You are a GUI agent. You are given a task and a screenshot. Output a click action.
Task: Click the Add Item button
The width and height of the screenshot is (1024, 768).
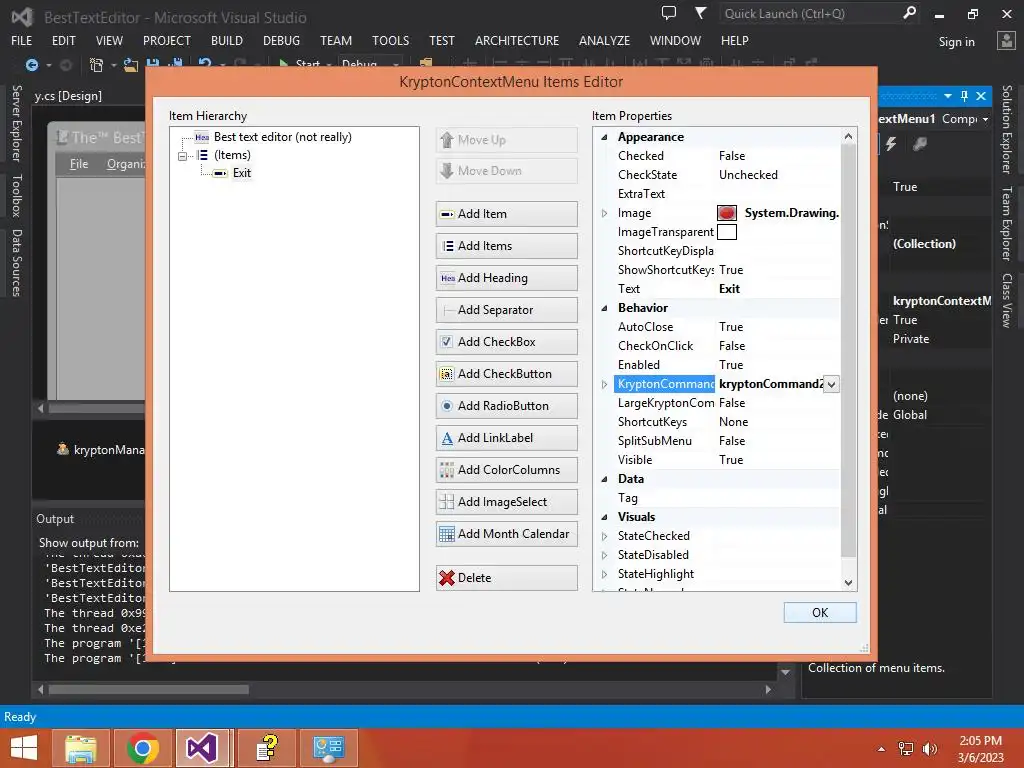[506, 214]
